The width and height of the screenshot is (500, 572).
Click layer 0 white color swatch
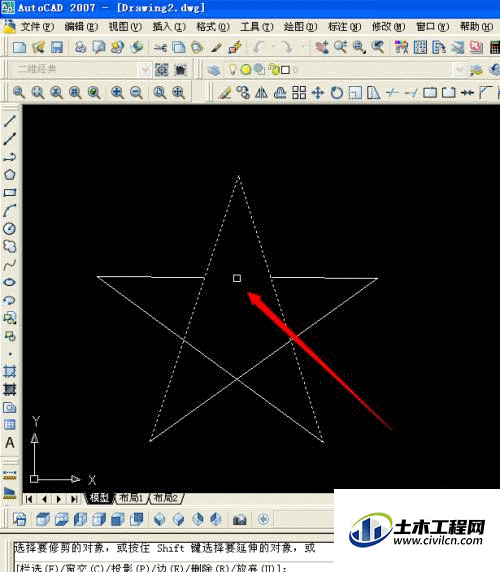point(286,70)
